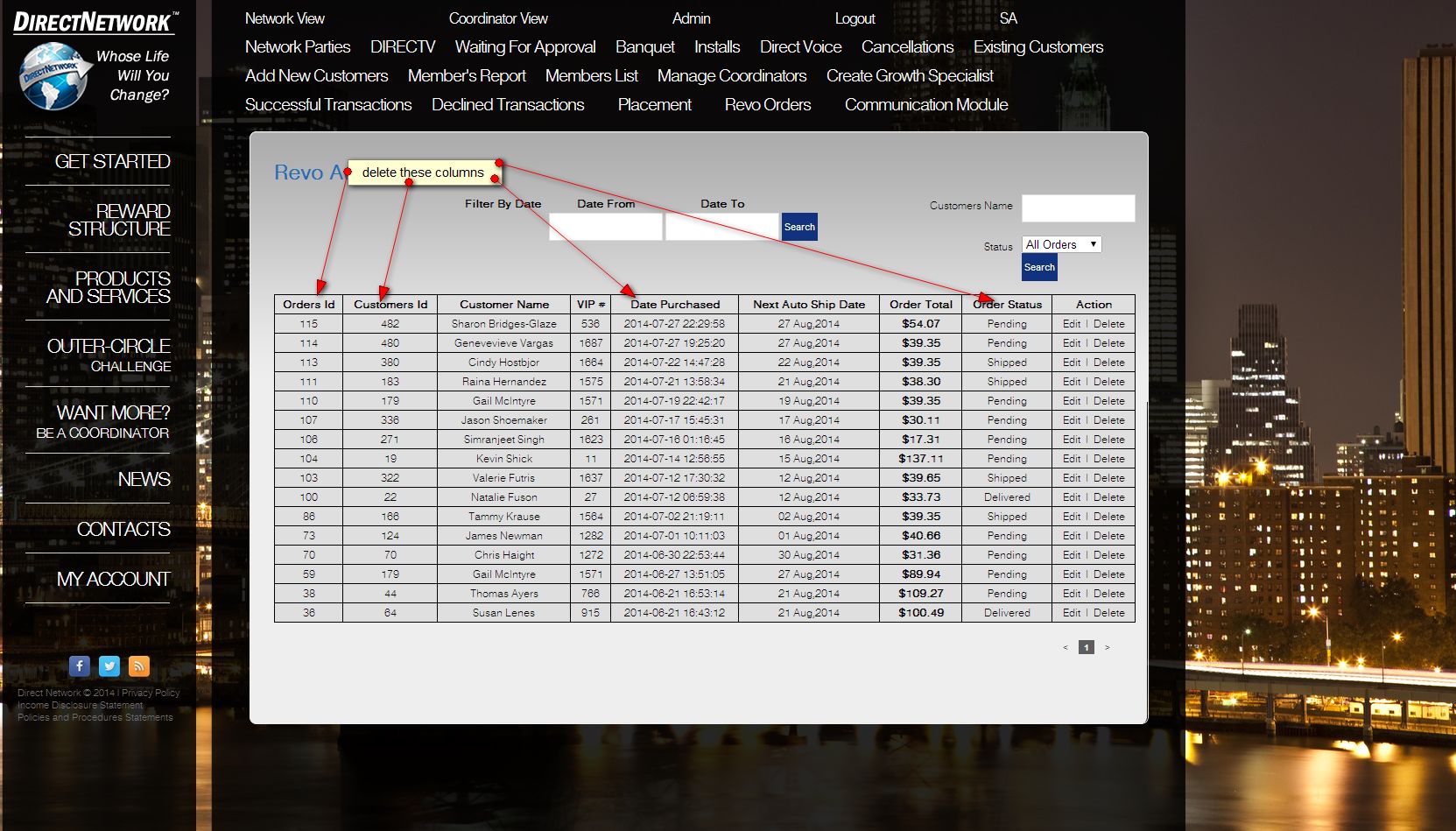Delete the Sharon Bridges-Glaze order
The width and height of the screenshot is (1456, 831).
(1109, 324)
